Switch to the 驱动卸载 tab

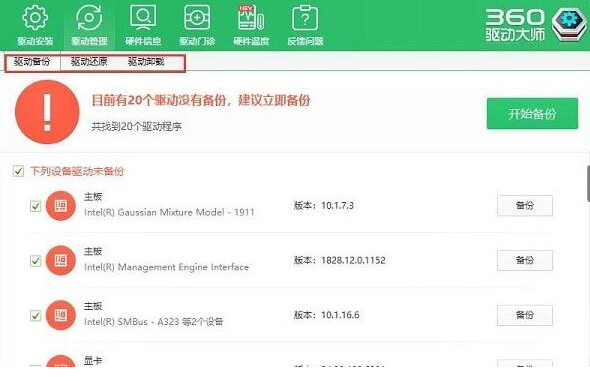[146, 62]
